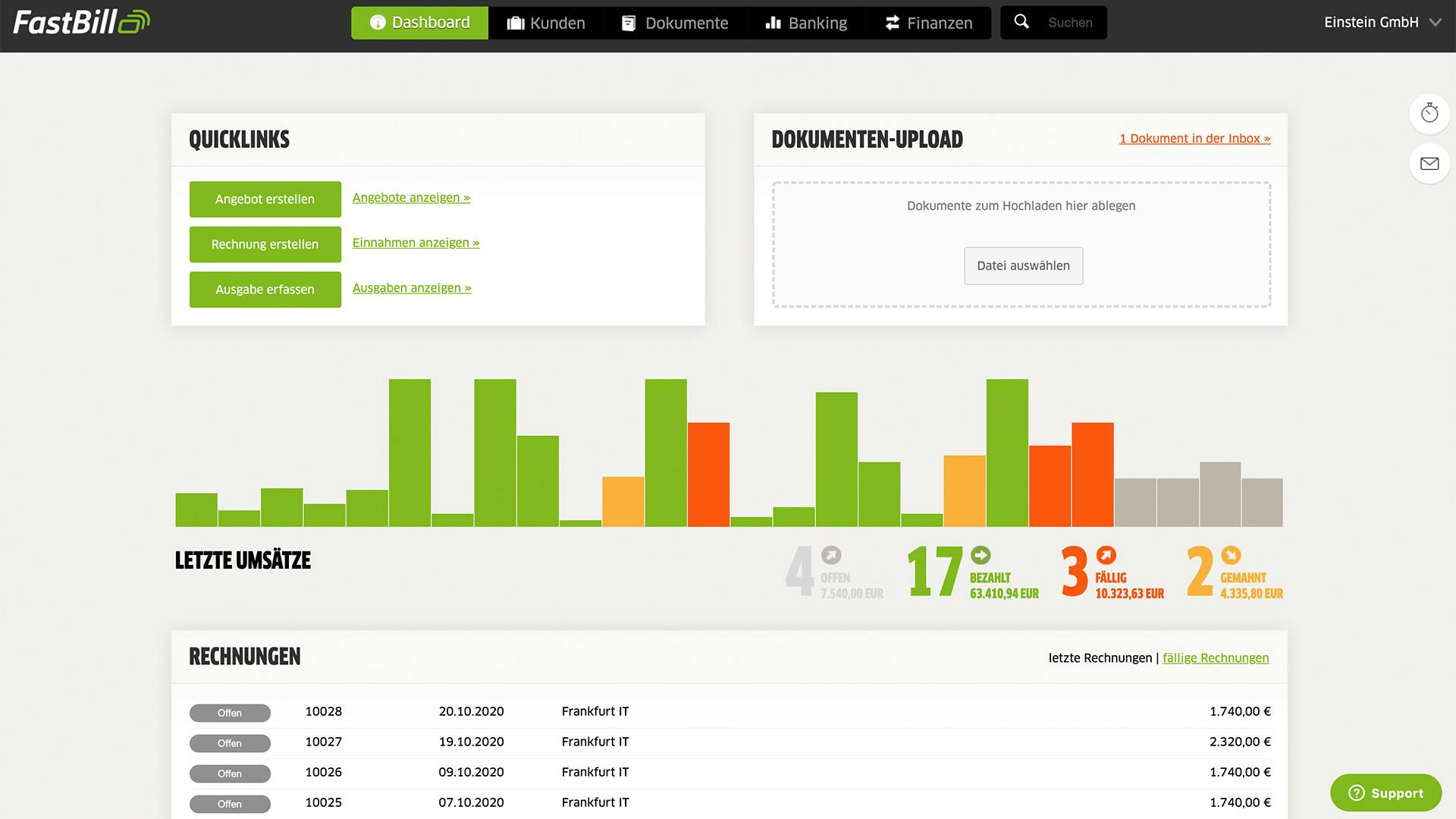Click the Datei auswählen button
The height and width of the screenshot is (819, 1456).
pyautogui.click(x=1023, y=265)
